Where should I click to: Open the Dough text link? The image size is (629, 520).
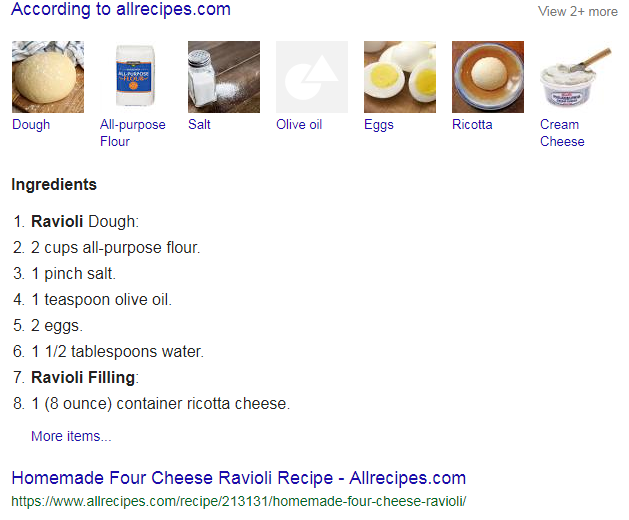(x=31, y=125)
